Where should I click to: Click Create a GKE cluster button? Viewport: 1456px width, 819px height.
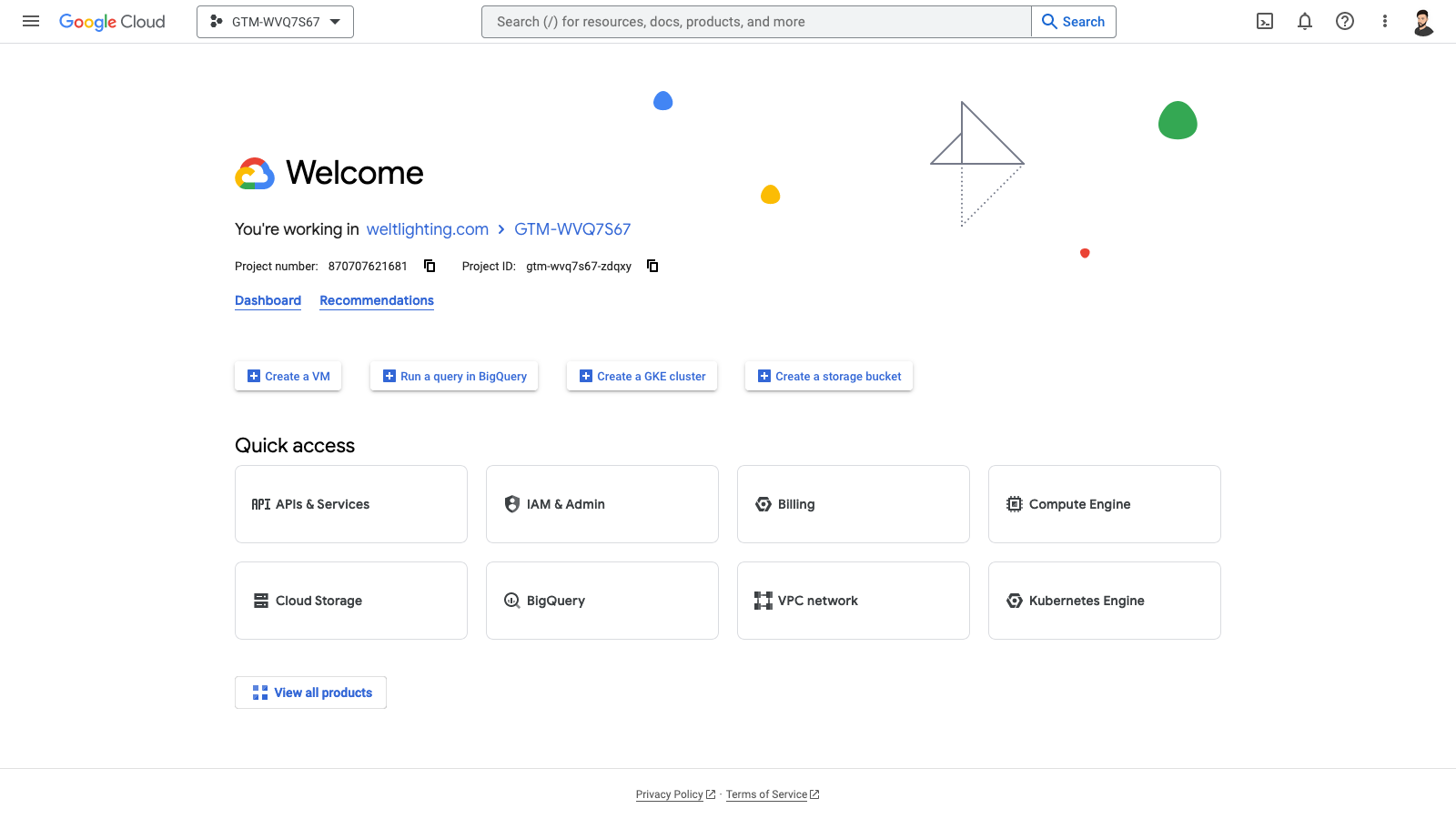642,376
